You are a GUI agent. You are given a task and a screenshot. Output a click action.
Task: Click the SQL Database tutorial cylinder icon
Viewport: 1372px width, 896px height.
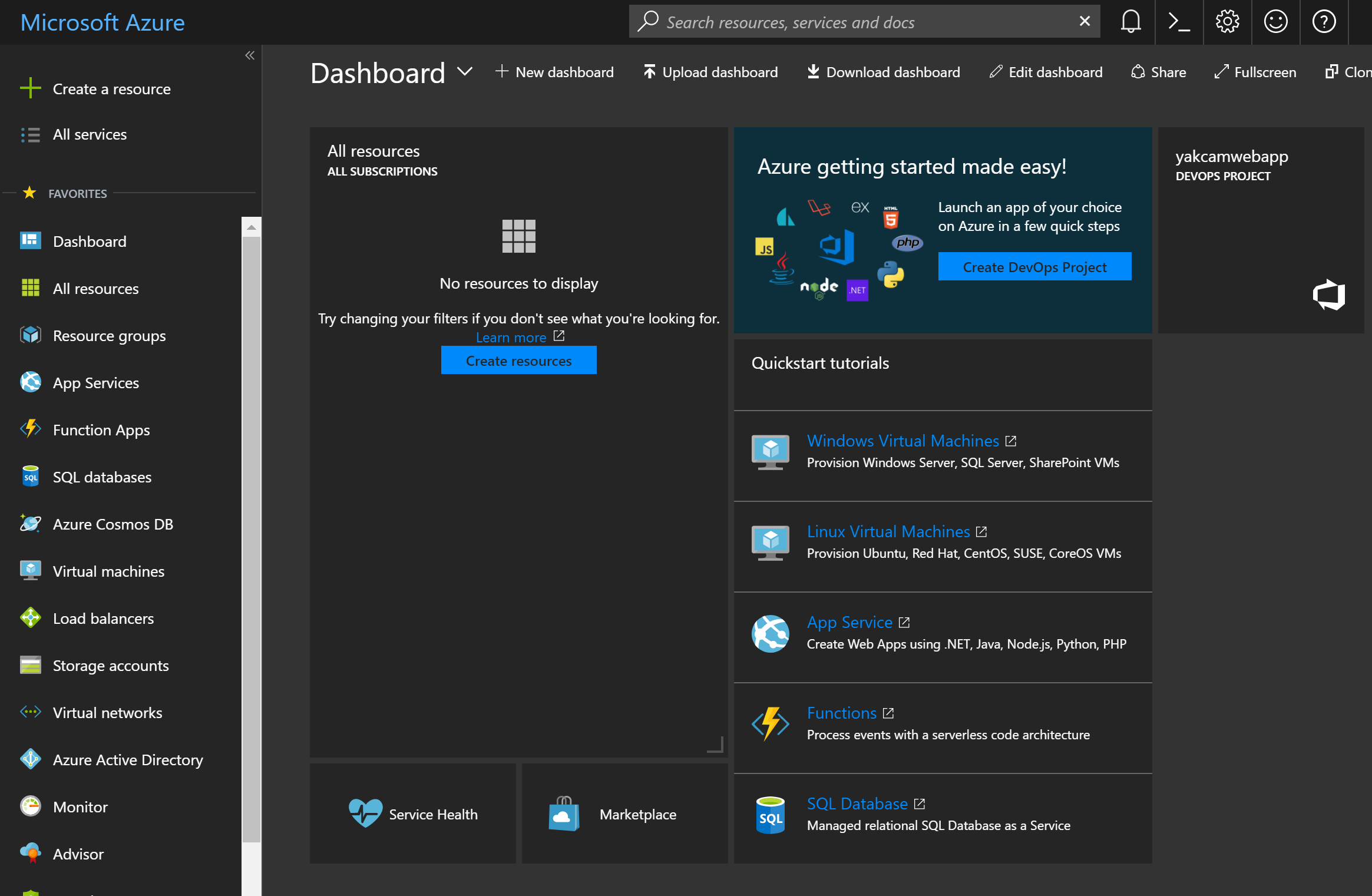[770, 815]
